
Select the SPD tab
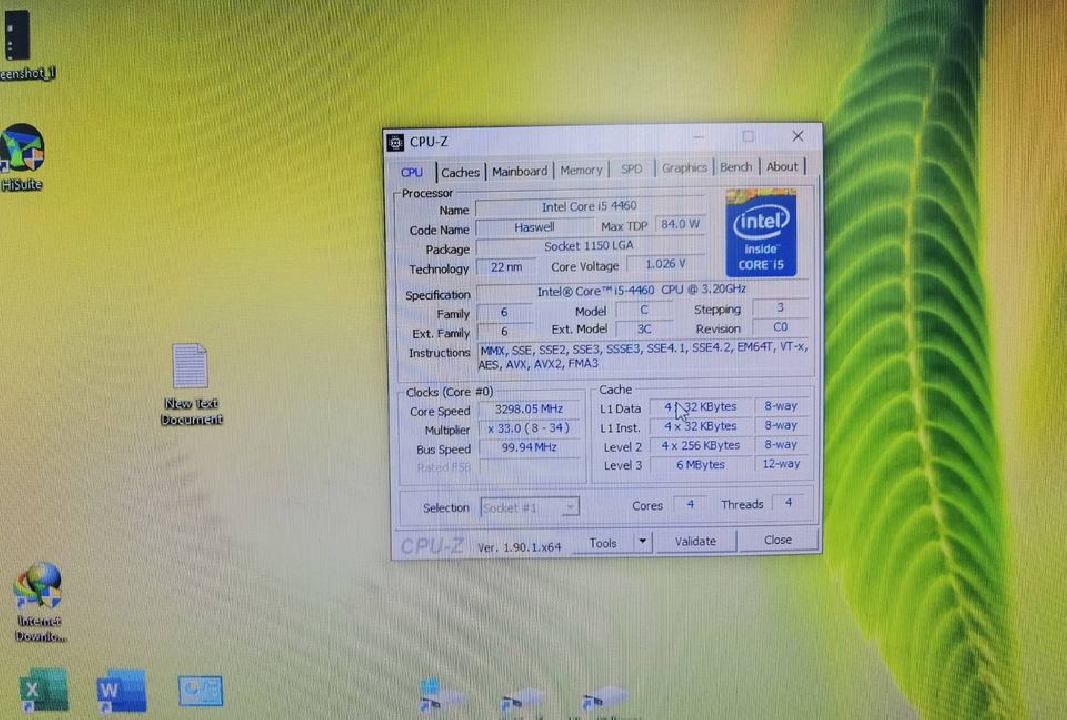(x=631, y=168)
